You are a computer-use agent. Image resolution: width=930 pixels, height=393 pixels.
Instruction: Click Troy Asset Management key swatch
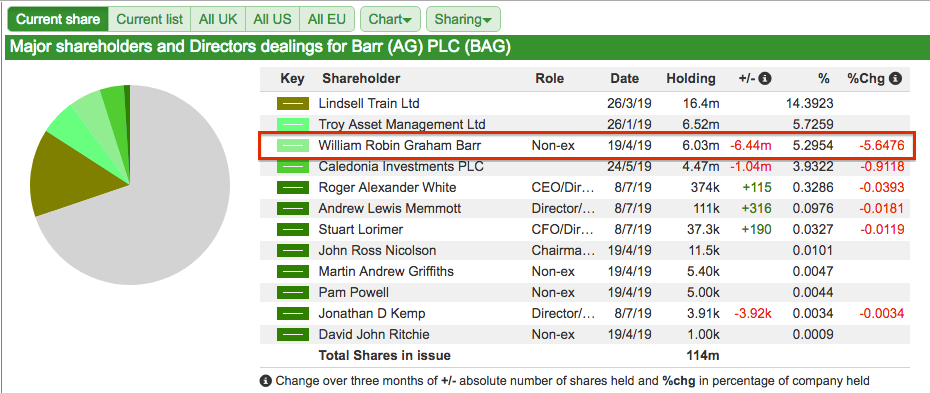click(293, 124)
